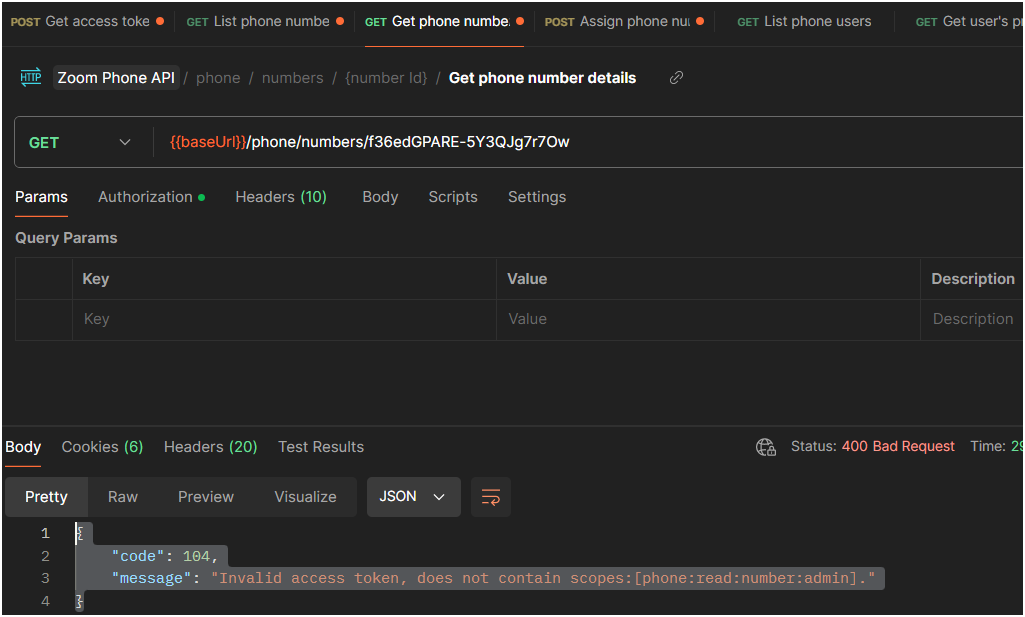Click the 400 Bad Request status text
Viewport: 1025px width, 617px height.
pos(898,446)
